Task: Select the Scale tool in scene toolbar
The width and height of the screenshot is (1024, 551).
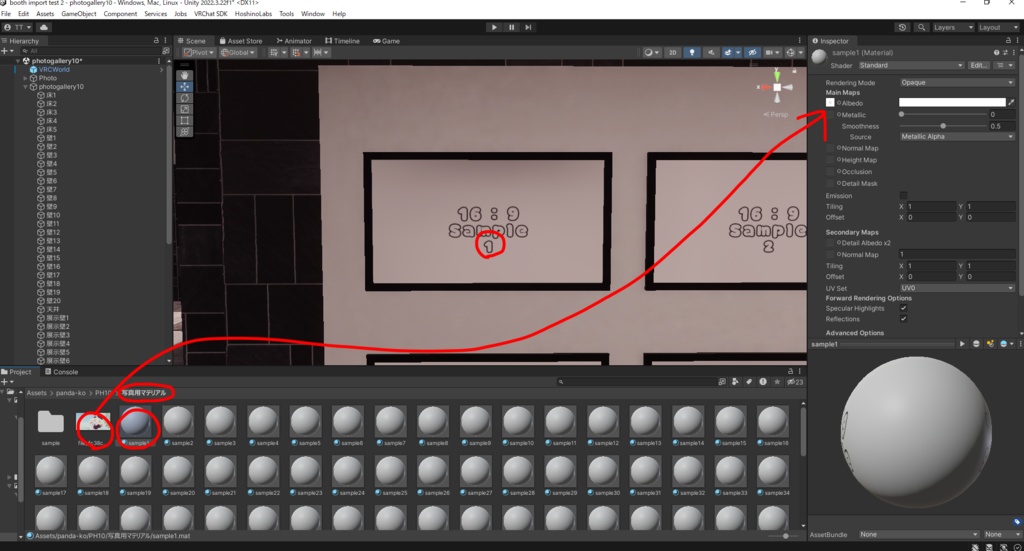Action: pyautogui.click(x=185, y=109)
